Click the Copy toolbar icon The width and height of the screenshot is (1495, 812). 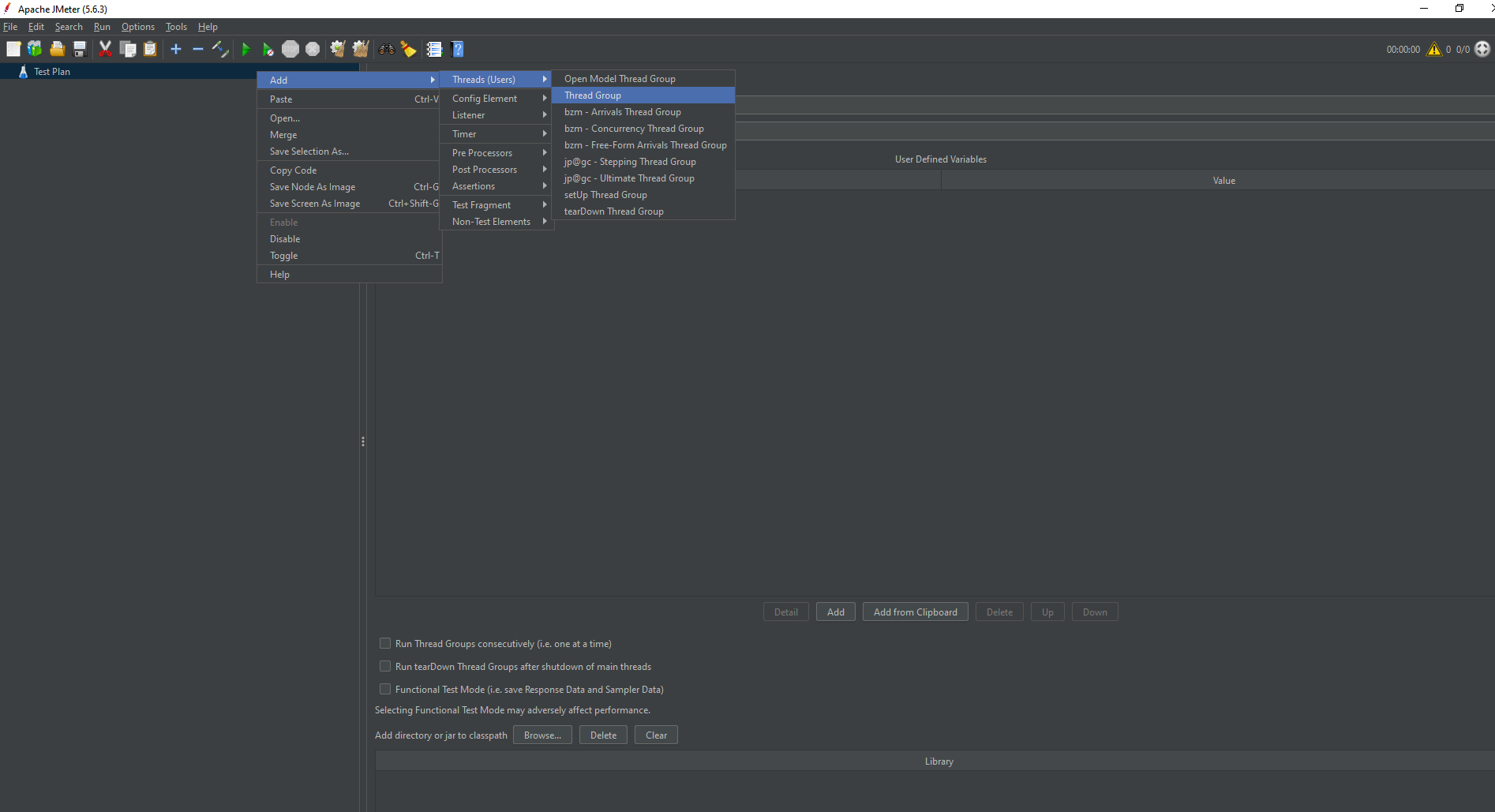click(x=127, y=49)
